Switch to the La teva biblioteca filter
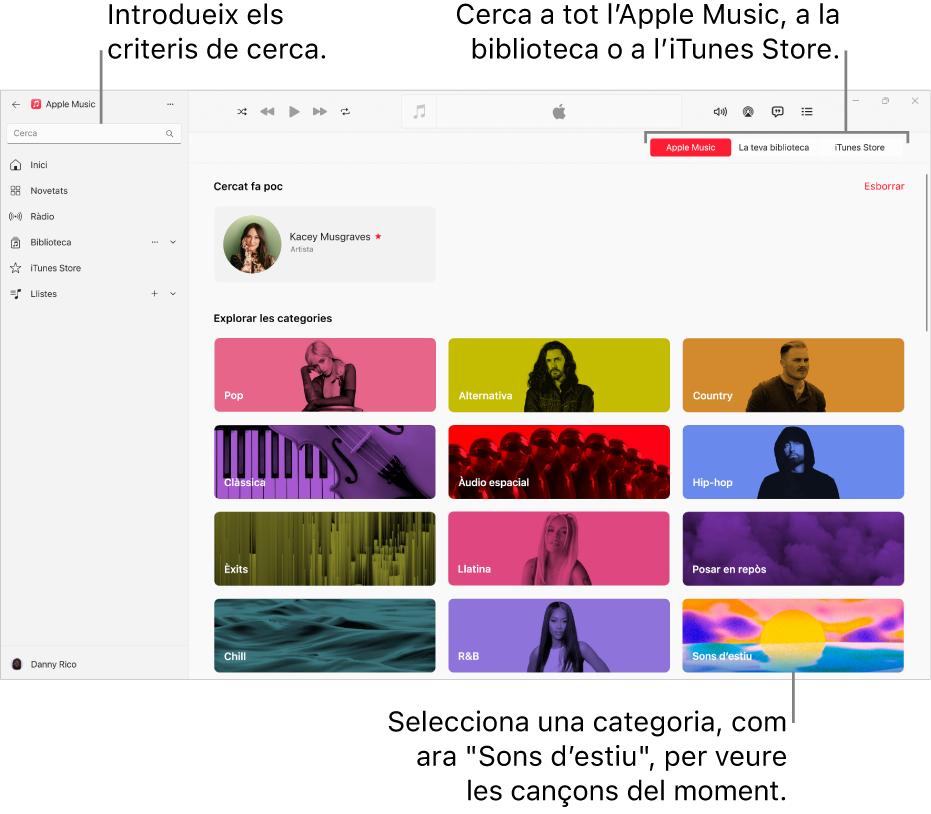The height and width of the screenshot is (814, 931). coord(775,147)
